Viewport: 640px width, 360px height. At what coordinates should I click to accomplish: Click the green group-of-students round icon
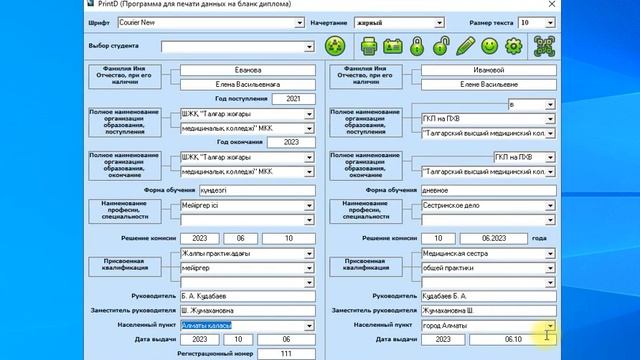(x=335, y=46)
